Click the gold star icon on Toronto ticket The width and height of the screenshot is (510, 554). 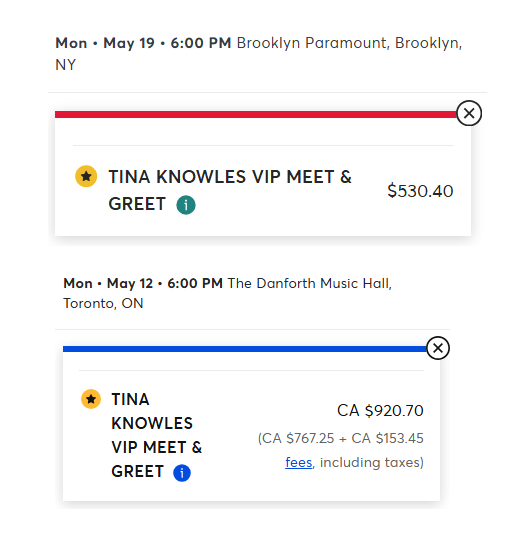[91, 399]
